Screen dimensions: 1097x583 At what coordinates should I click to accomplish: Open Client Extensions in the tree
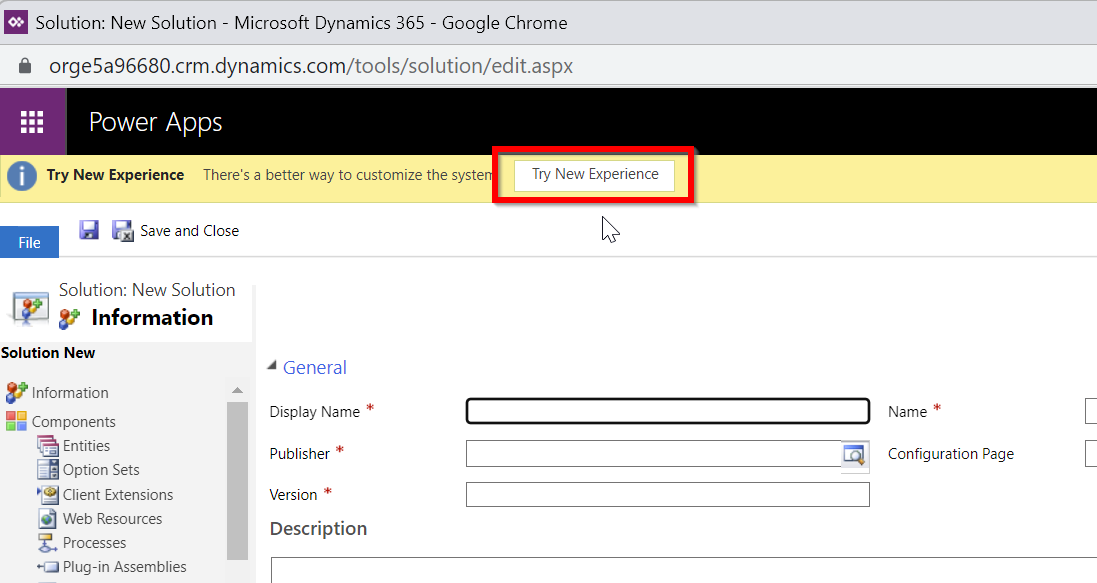click(118, 494)
